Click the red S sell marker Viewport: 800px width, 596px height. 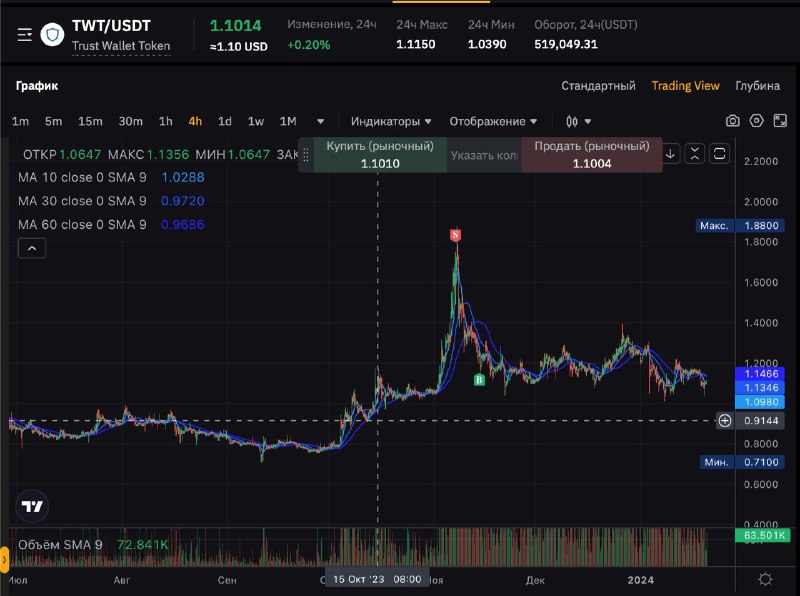tap(456, 235)
